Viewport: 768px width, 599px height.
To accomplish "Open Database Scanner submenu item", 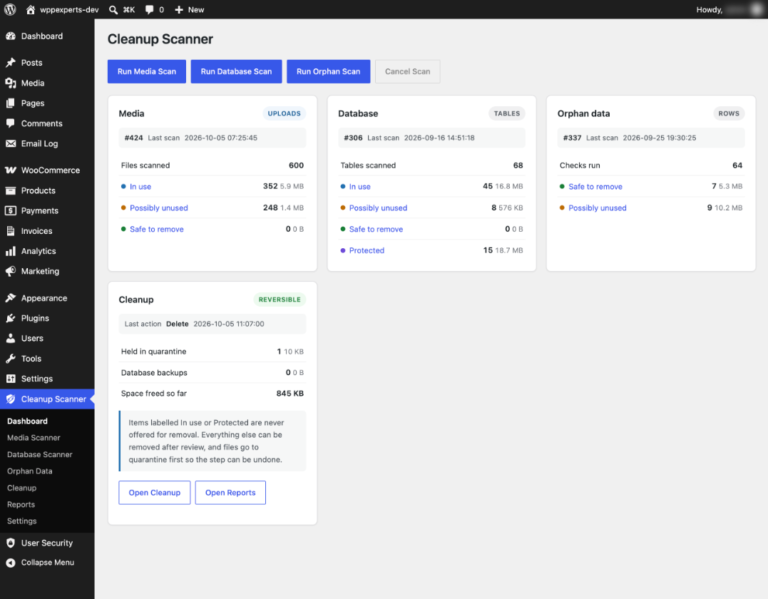I will tap(40, 454).
